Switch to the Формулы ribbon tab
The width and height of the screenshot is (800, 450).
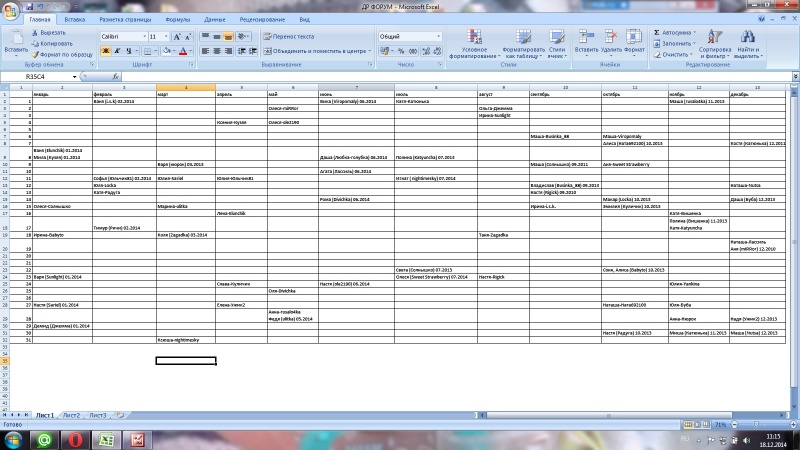(177, 19)
